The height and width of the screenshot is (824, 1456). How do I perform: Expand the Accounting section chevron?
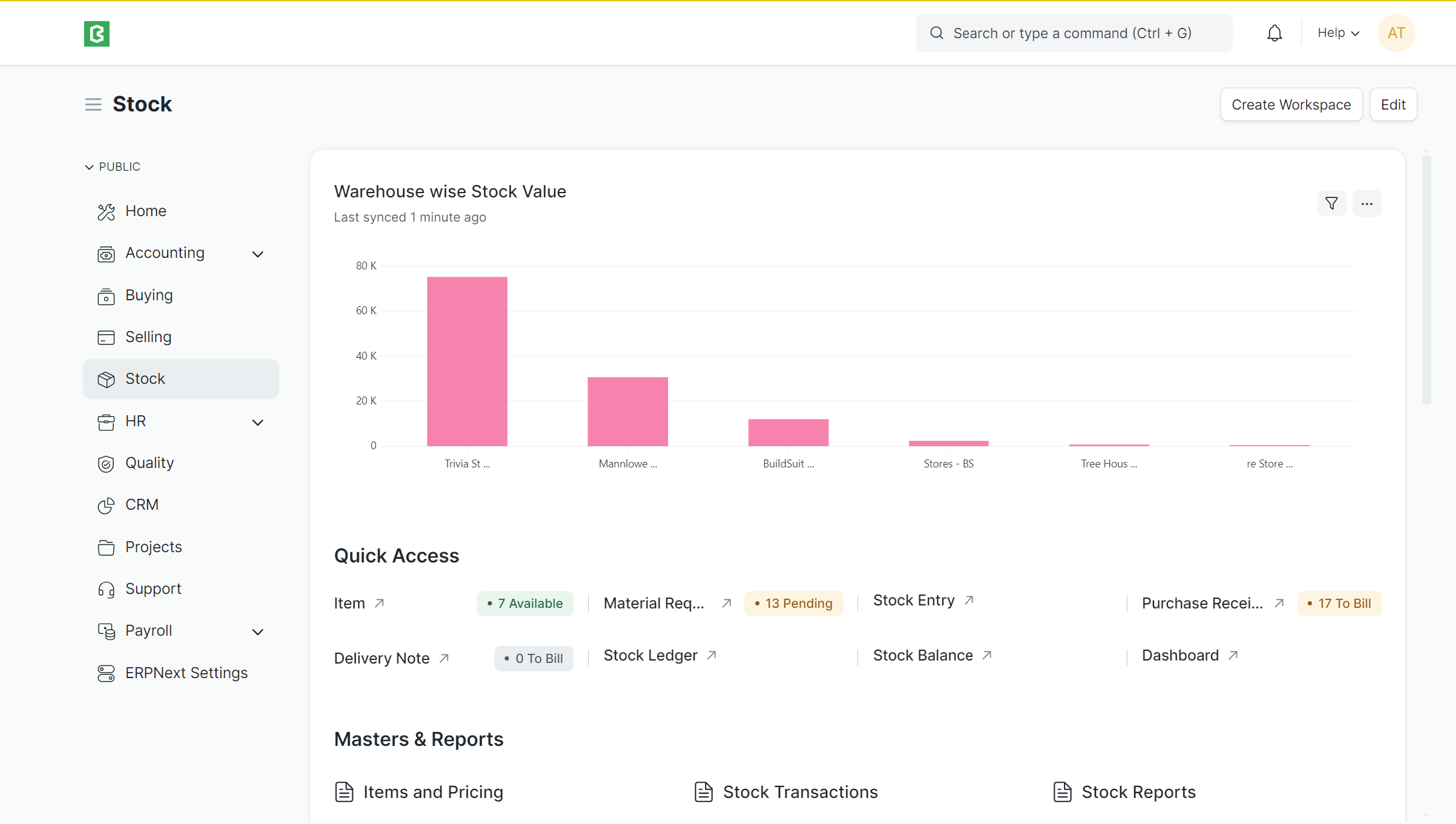click(x=258, y=254)
